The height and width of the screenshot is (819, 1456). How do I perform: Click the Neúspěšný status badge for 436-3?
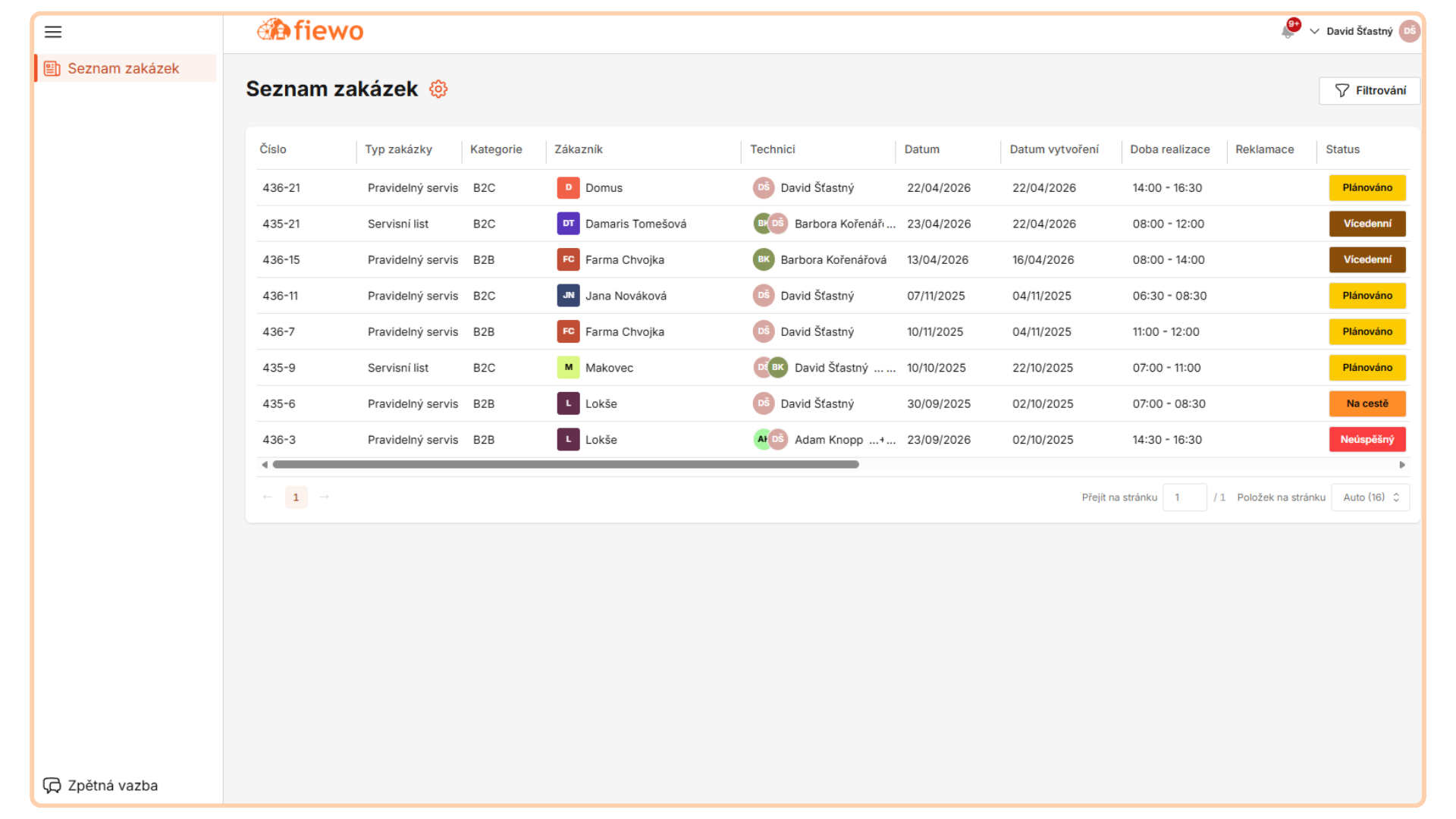(1367, 440)
